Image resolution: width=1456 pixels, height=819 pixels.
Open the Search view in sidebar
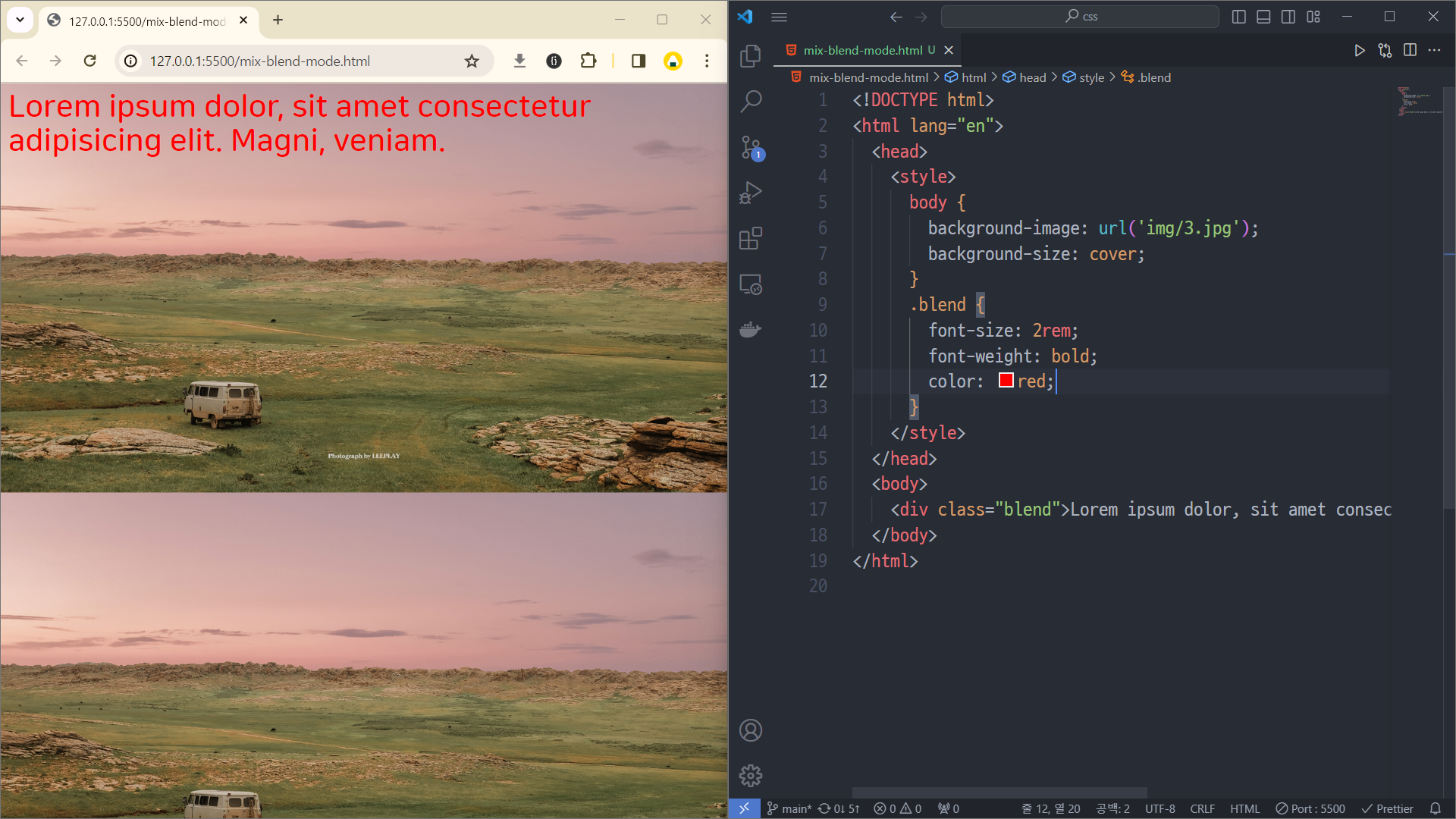pos(750,101)
